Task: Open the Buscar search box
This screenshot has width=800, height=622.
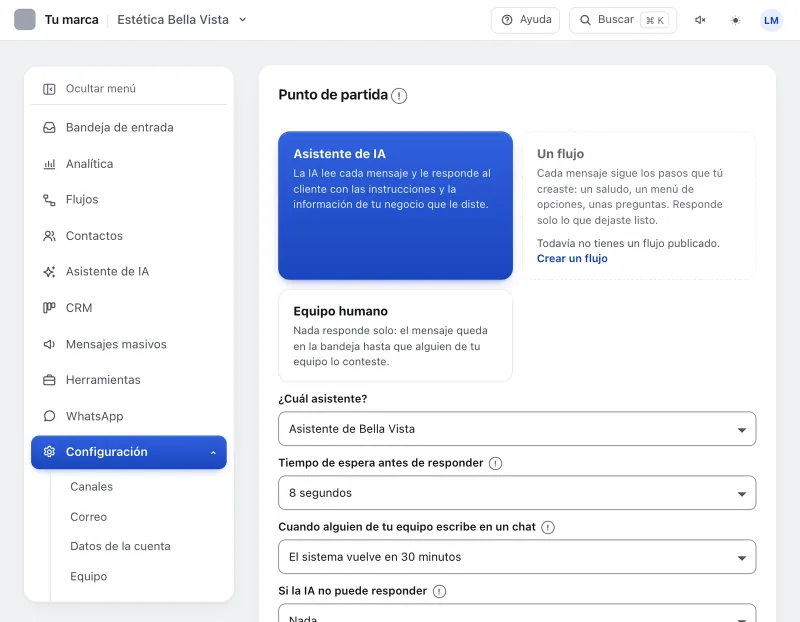Action: click(x=622, y=20)
